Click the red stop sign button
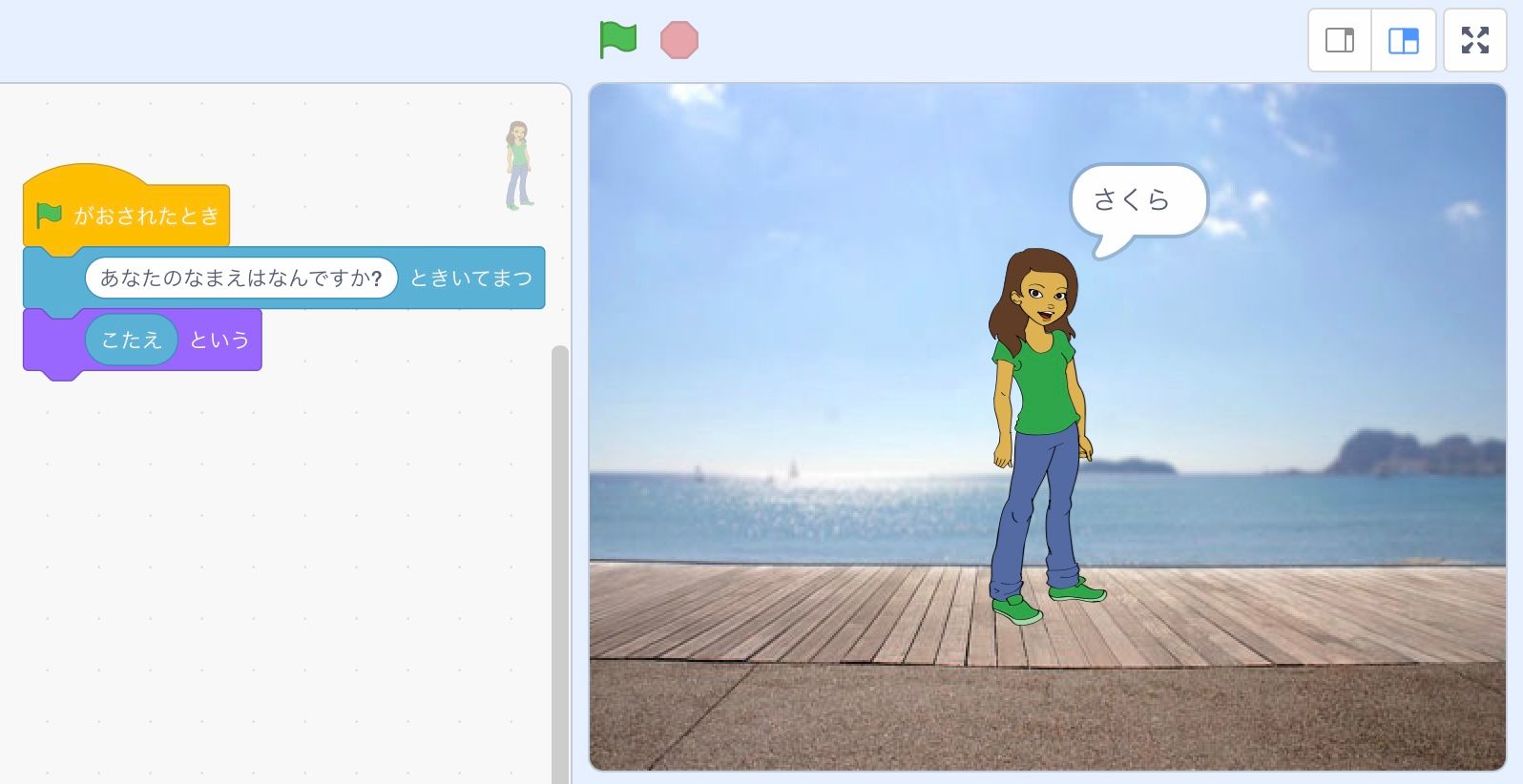The width and height of the screenshot is (1523, 784). pos(679,40)
